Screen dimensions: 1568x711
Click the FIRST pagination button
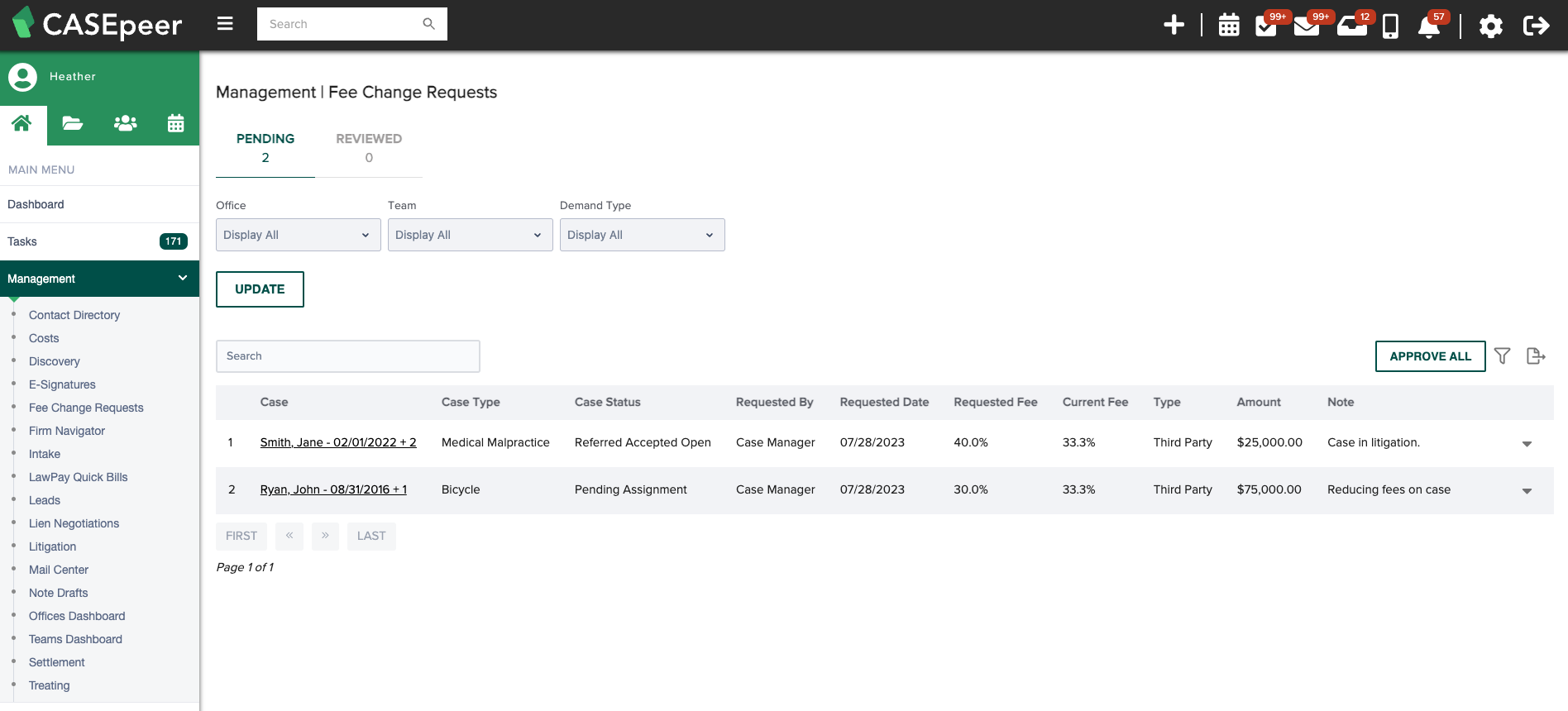(241, 536)
